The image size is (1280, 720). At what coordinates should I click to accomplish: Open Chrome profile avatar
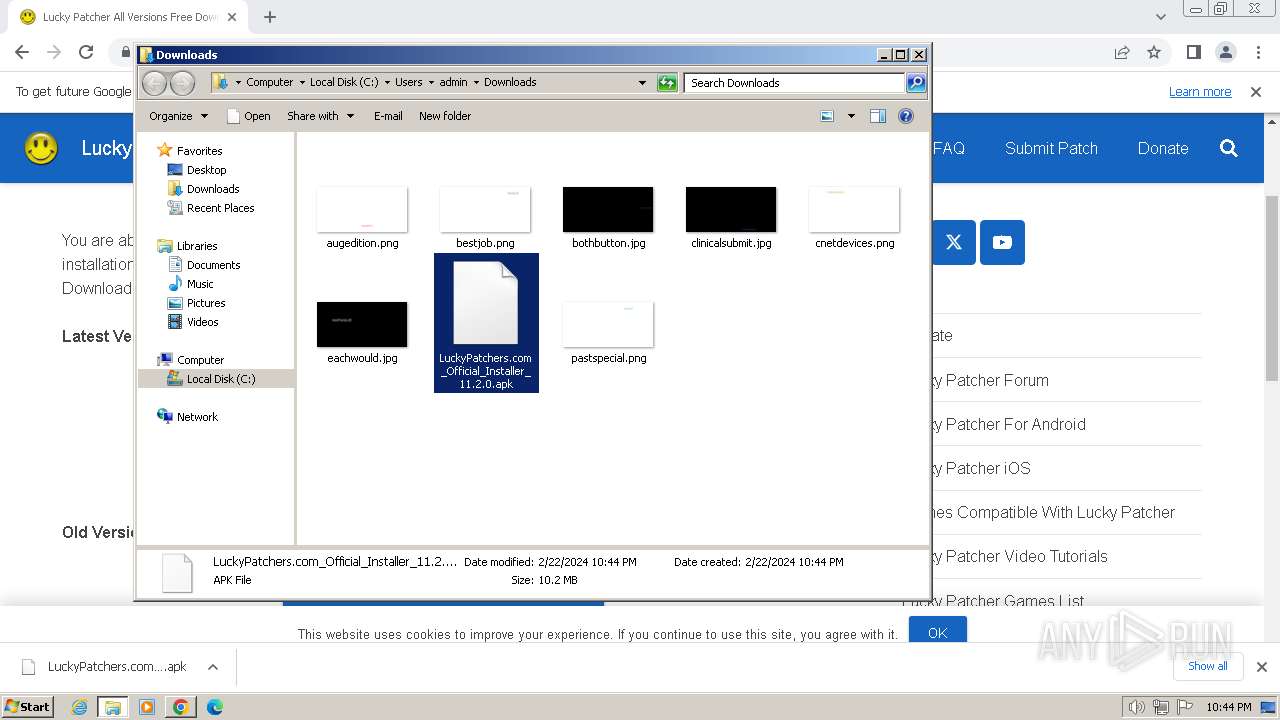point(1225,53)
